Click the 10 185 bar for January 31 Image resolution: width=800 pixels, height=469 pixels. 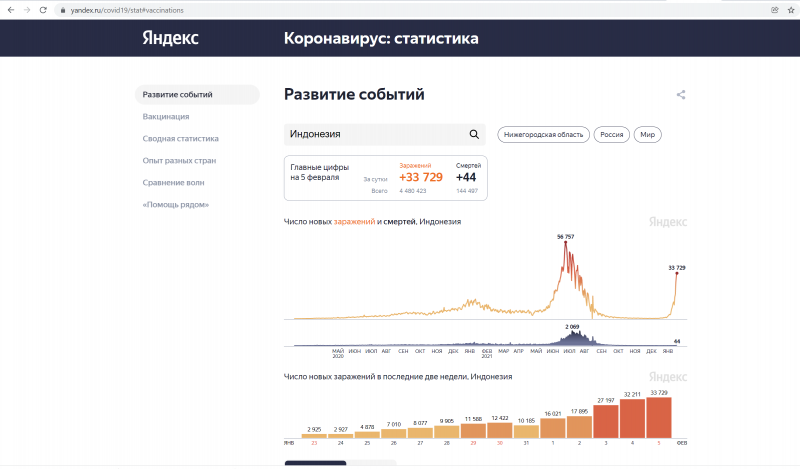[x=526, y=432]
